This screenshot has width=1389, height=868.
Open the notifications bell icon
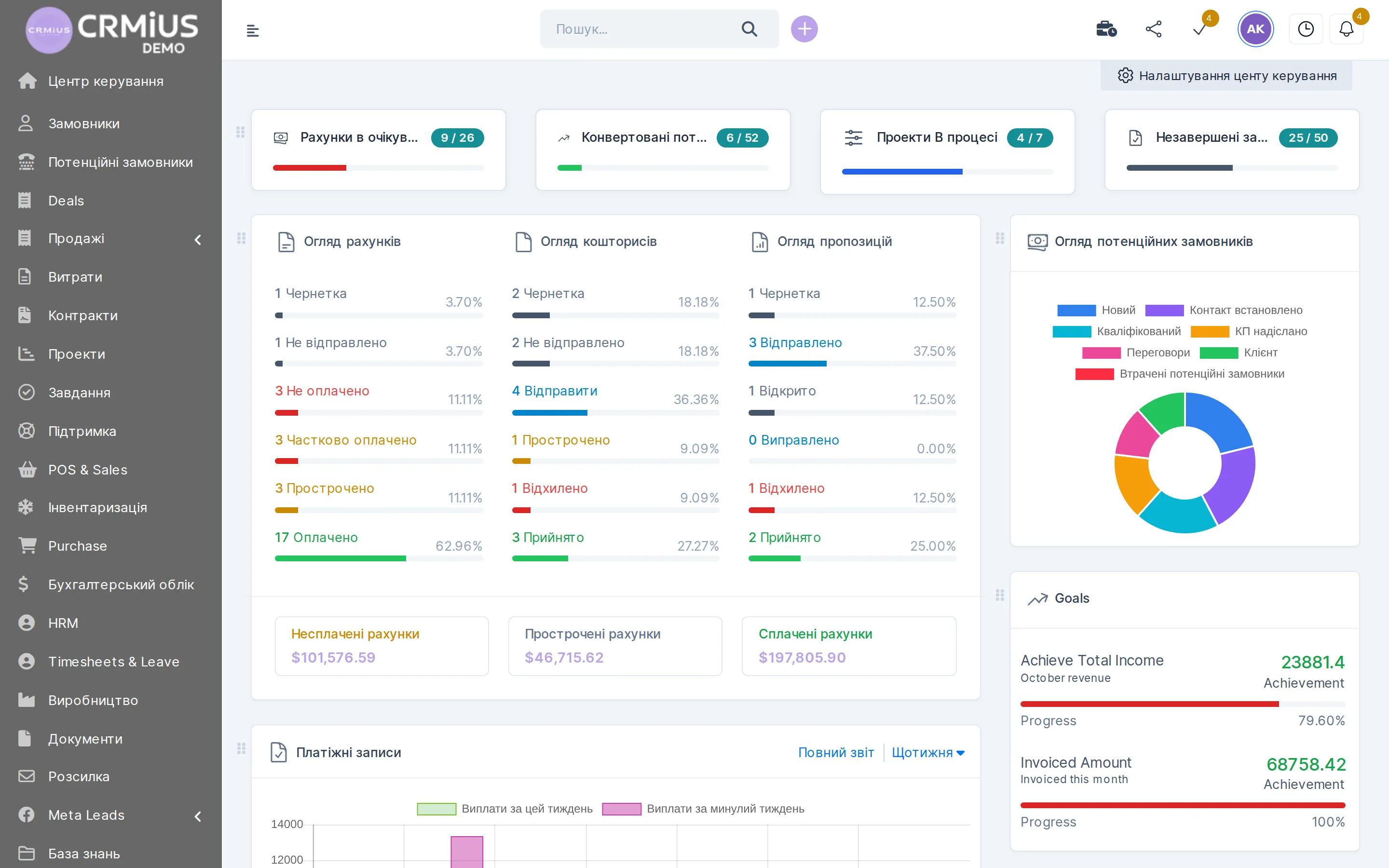point(1346,29)
